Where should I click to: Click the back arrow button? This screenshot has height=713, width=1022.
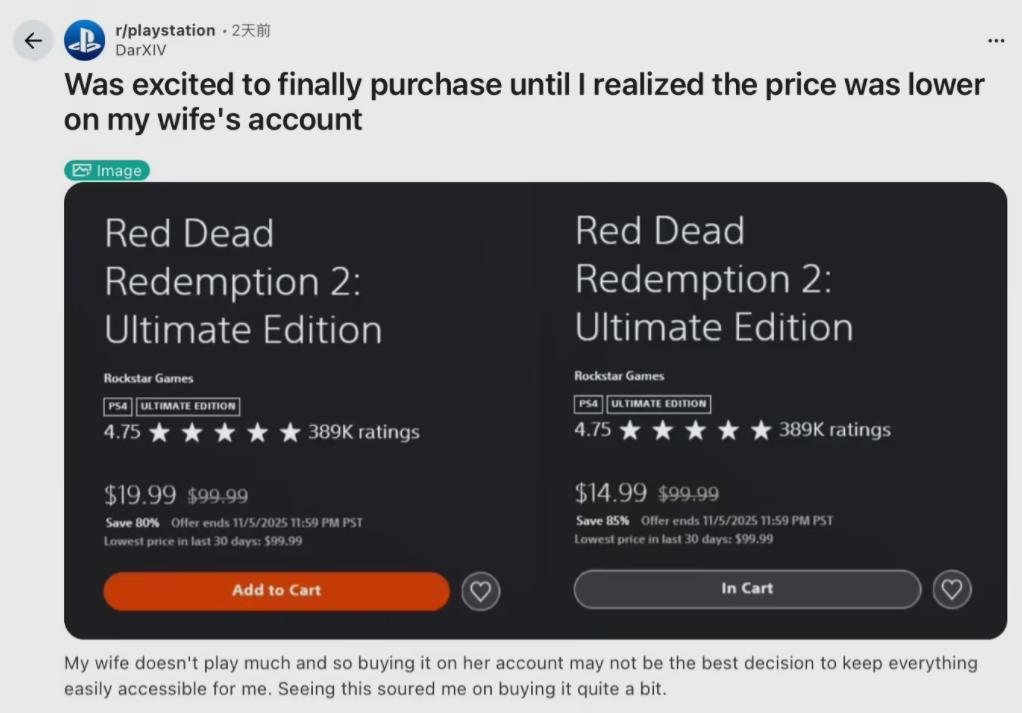pyautogui.click(x=33, y=41)
